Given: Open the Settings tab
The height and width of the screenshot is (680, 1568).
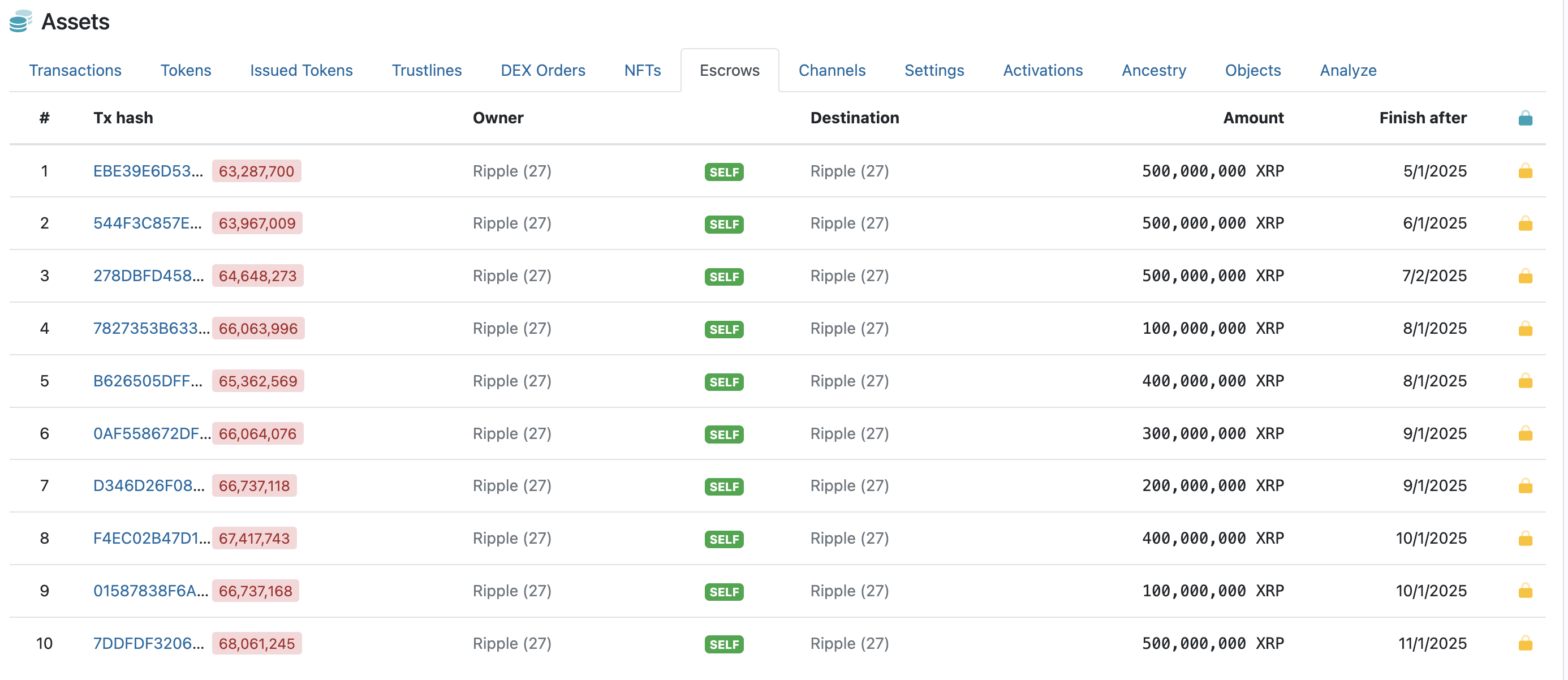Looking at the screenshot, I should pyautogui.click(x=934, y=71).
